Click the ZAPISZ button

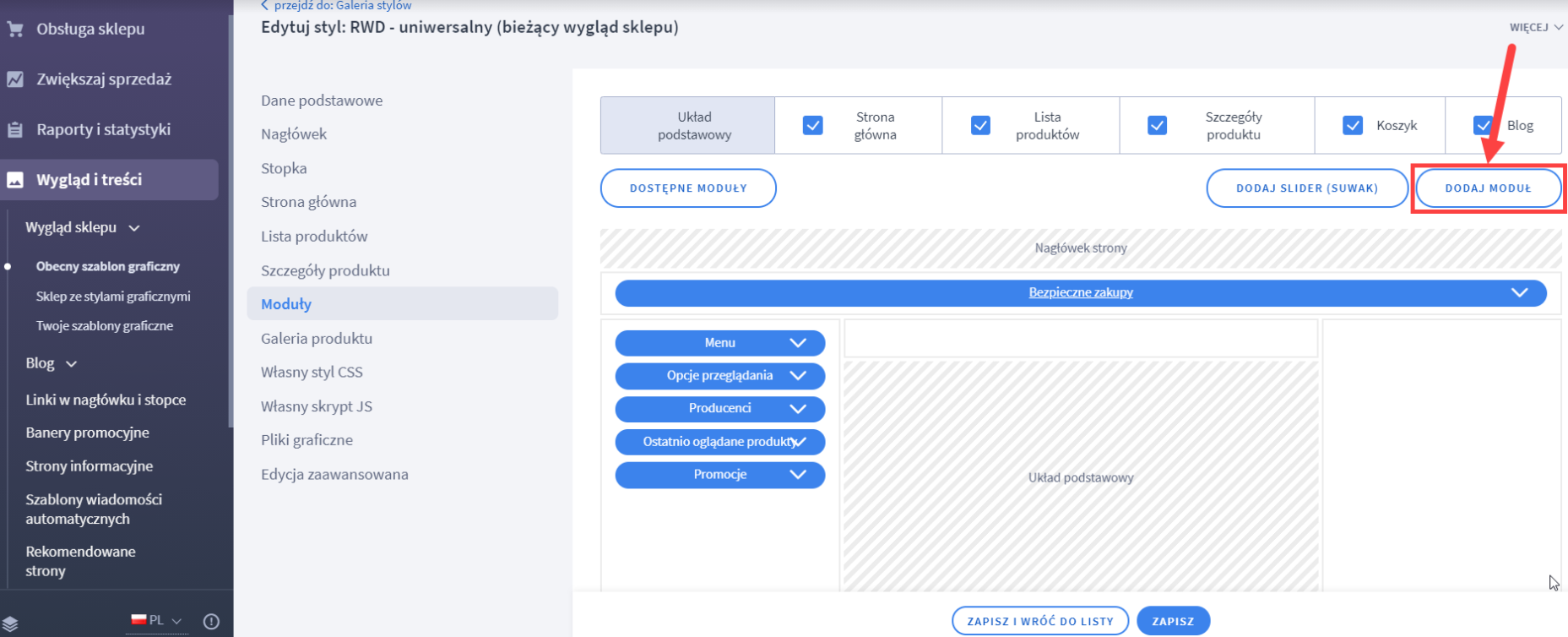(1173, 621)
